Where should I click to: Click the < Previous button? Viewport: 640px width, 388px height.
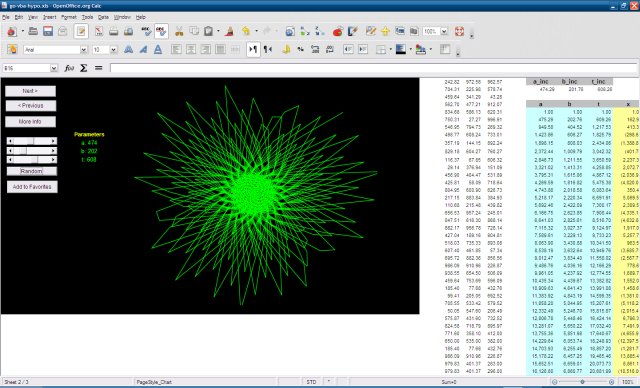click(x=31, y=106)
